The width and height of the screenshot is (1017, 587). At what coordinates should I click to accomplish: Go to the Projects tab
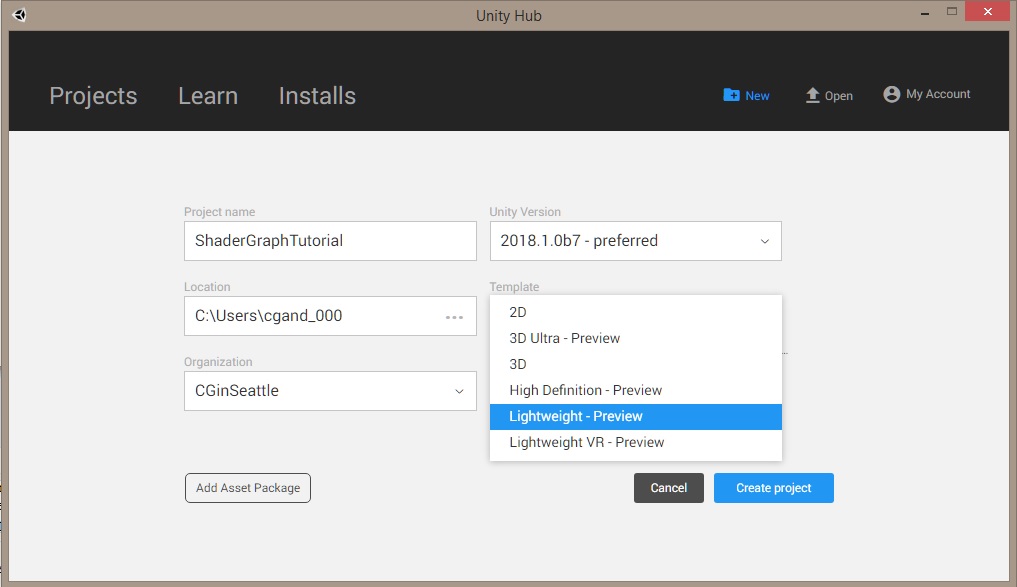[x=93, y=96]
